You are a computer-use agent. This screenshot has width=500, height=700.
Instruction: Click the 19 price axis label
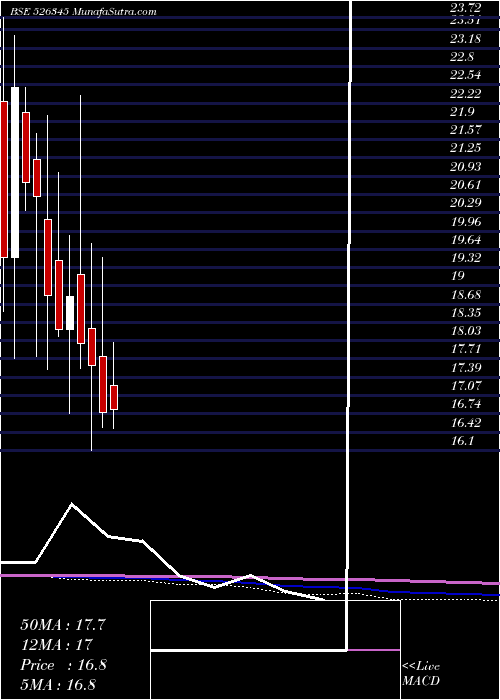coord(458,276)
